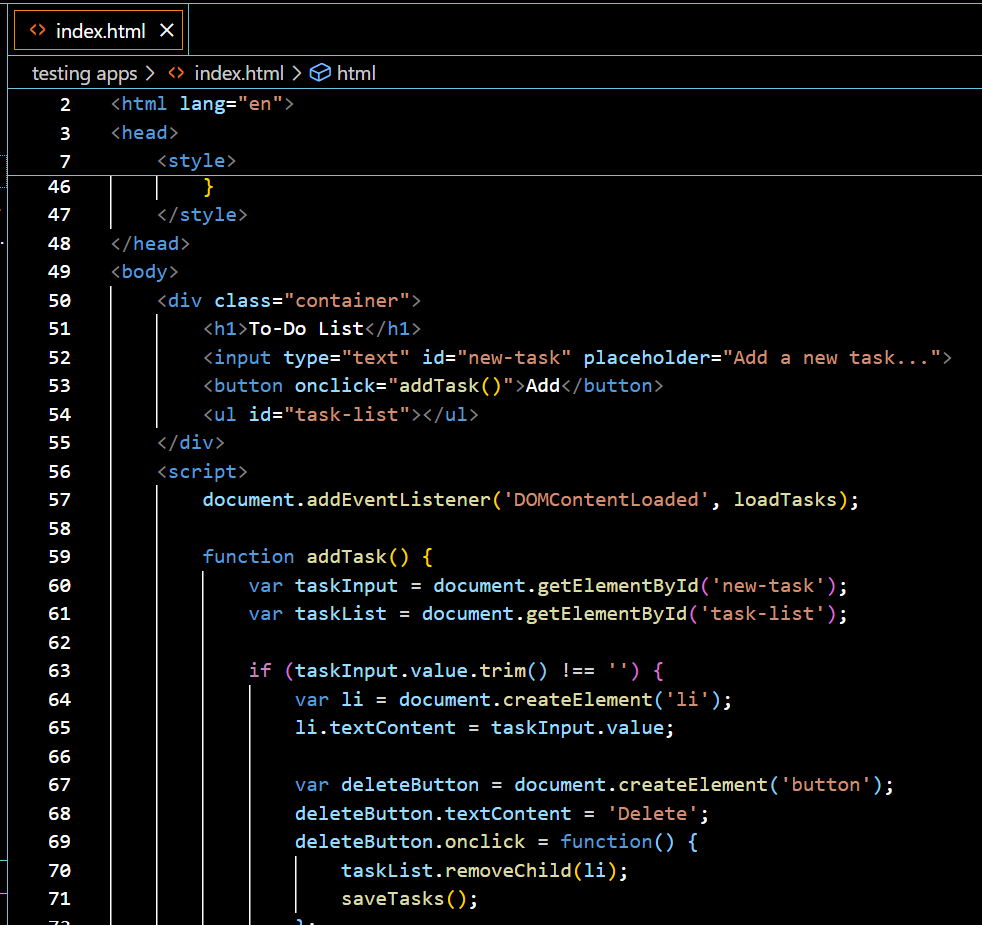Image resolution: width=982 pixels, height=925 pixels.
Task: Open the html symbol breadcrumb
Action: (356, 73)
